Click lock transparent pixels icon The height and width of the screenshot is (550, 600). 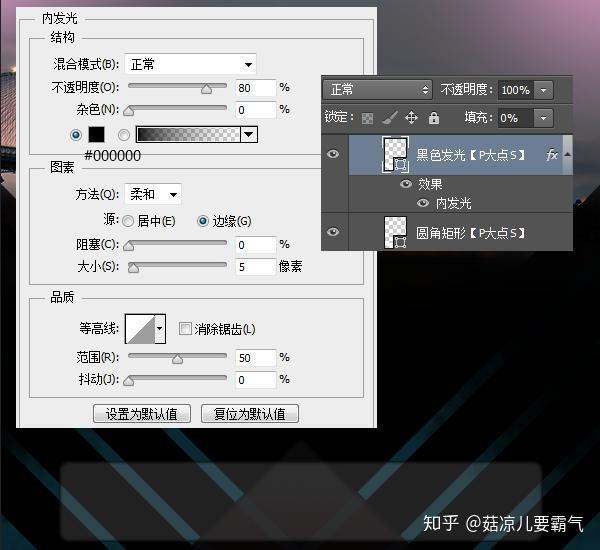click(367, 118)
